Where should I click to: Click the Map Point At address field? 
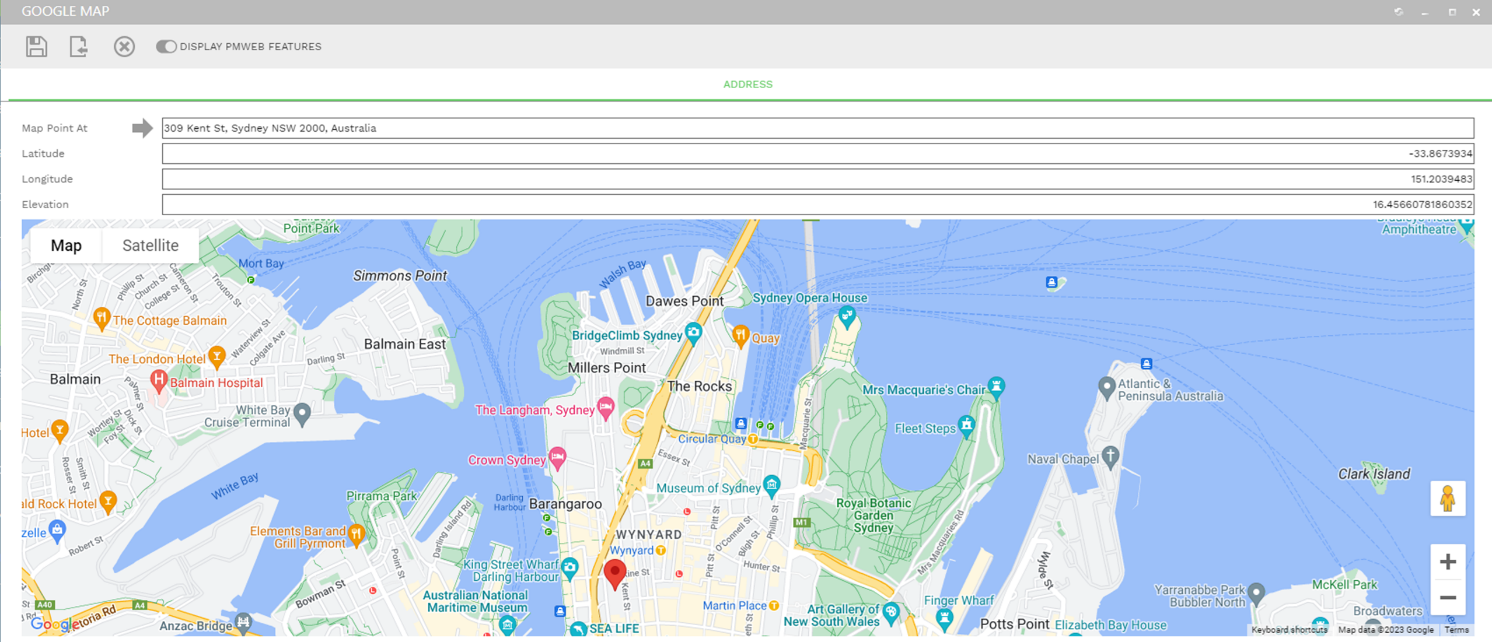pyautogui.click(x=818, y=128)
